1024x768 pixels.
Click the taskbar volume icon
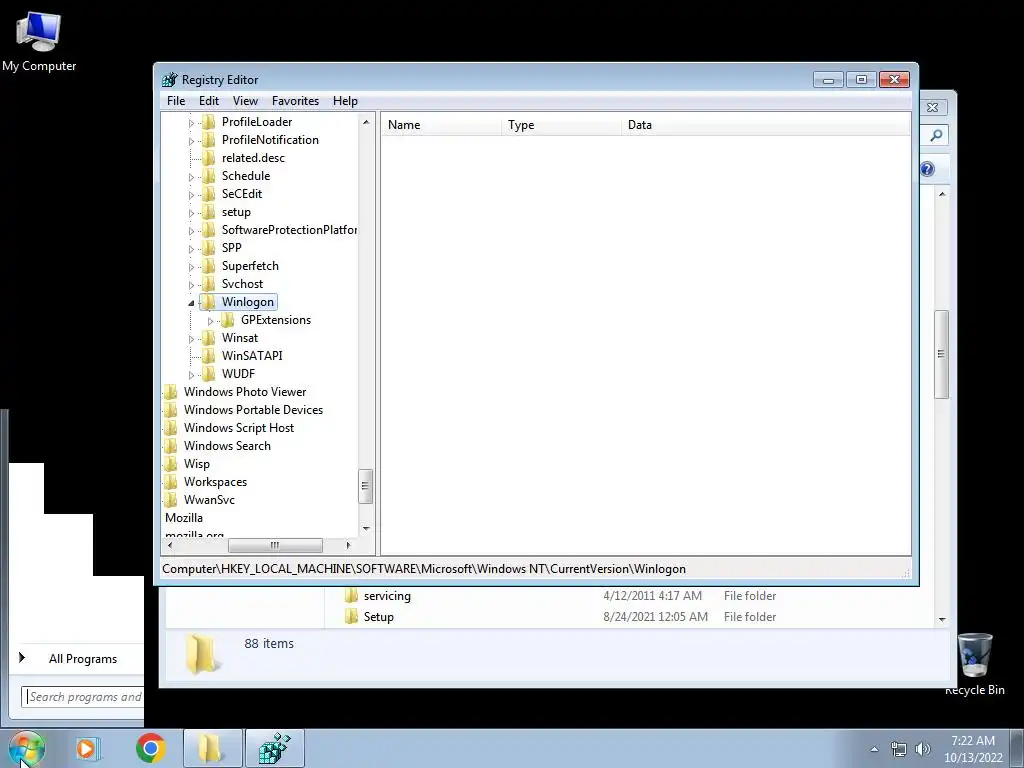coord(922,748)
